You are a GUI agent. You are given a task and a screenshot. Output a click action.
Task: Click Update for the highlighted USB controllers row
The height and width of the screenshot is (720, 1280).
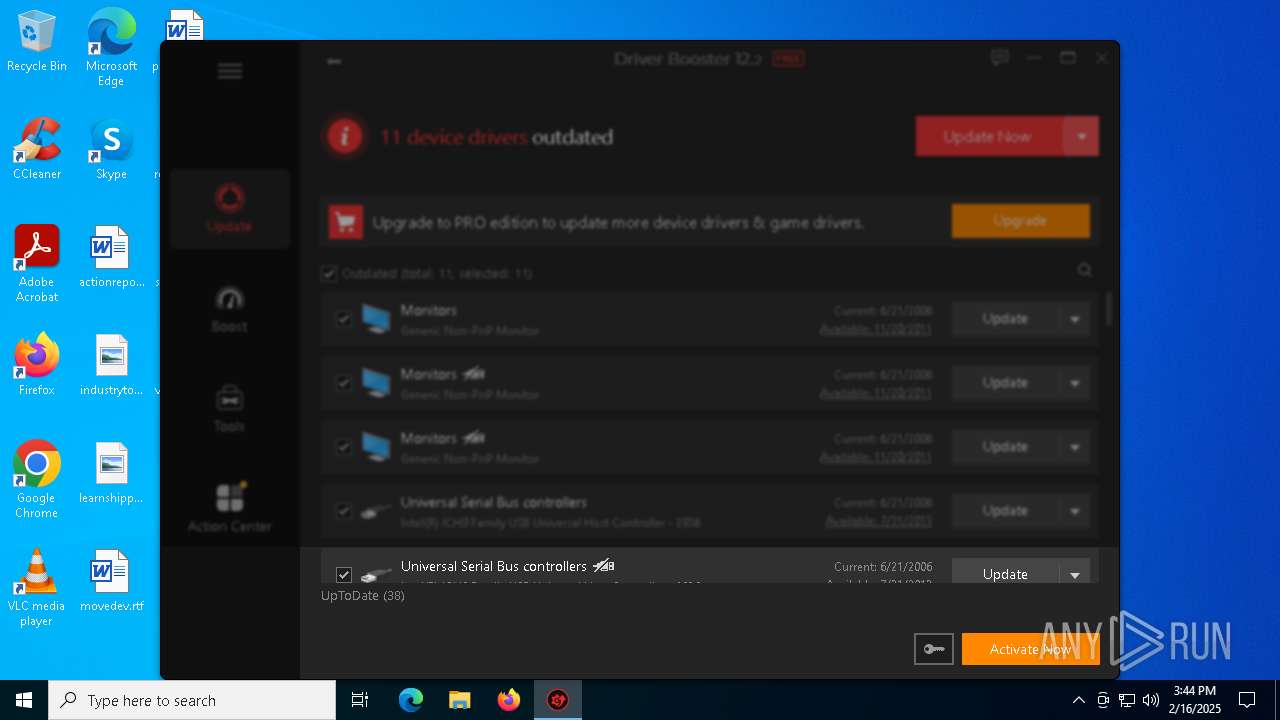[1005, 573]
